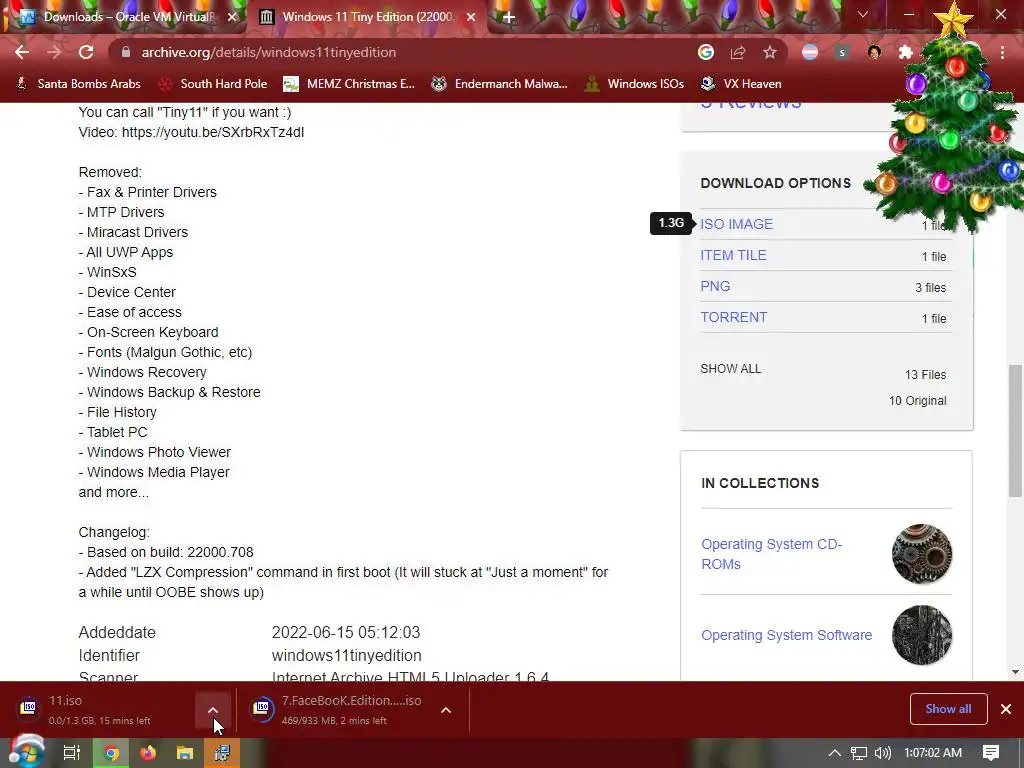
Task: Open Task View on taskbar
Action: coord(71,753)
